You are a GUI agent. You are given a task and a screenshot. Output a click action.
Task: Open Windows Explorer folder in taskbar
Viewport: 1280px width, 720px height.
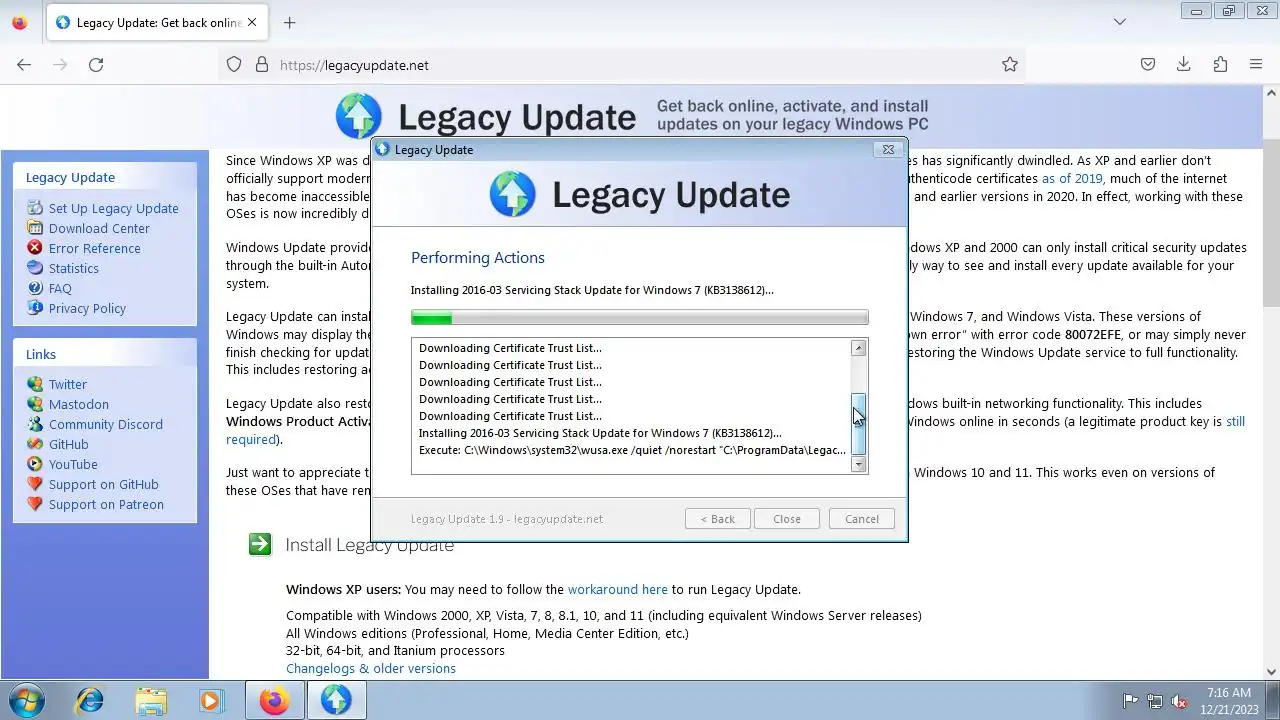point(151,700)
